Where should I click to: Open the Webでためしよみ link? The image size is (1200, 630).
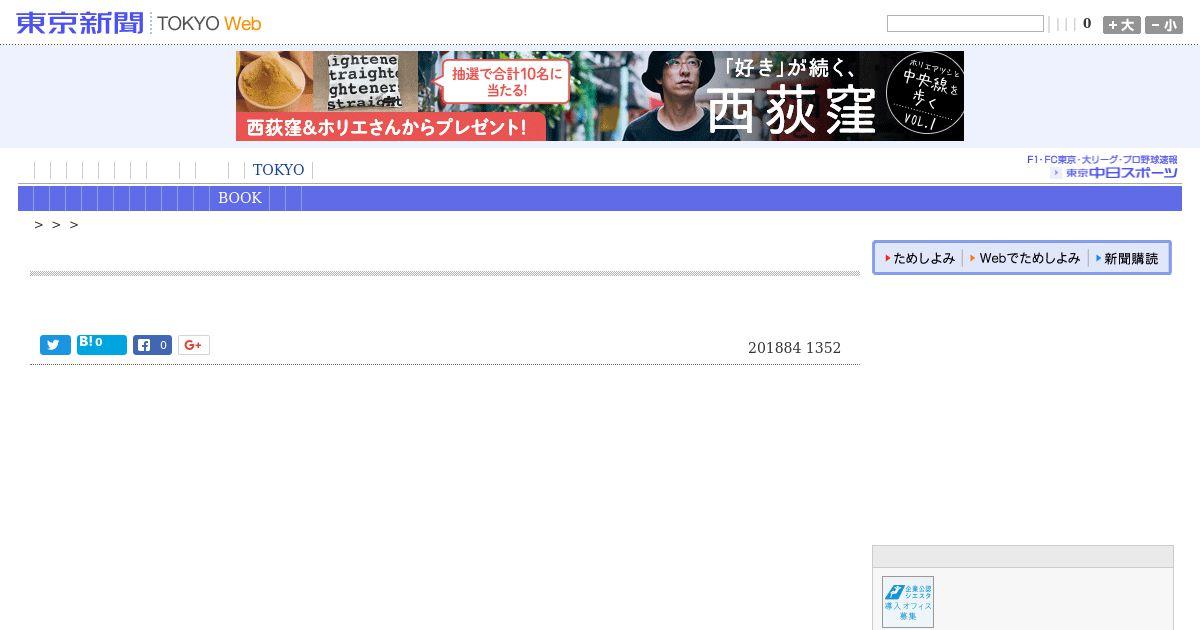pos(1025,258)
